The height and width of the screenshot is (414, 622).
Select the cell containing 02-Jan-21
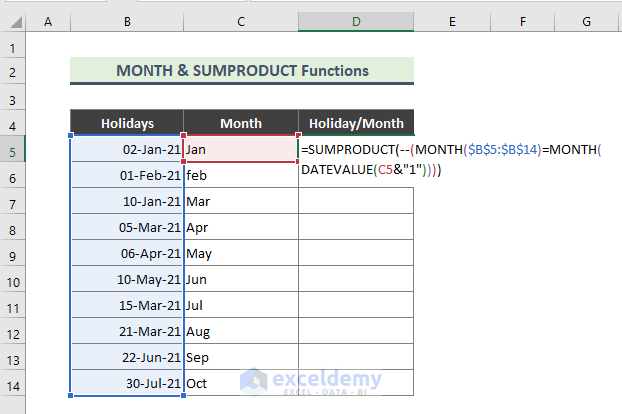(x=127, y=149)
